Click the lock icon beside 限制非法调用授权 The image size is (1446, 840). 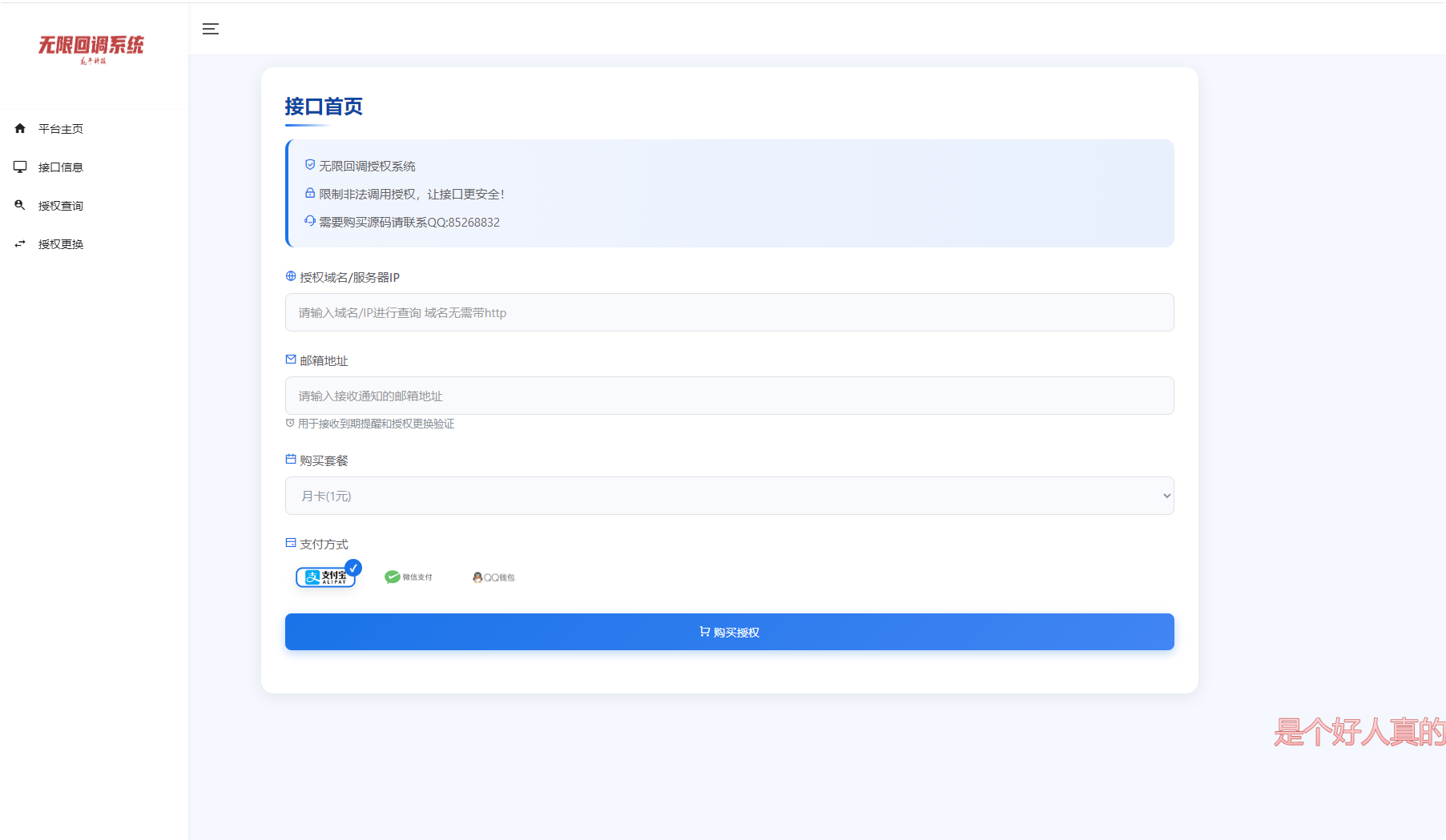pos(309,193)
